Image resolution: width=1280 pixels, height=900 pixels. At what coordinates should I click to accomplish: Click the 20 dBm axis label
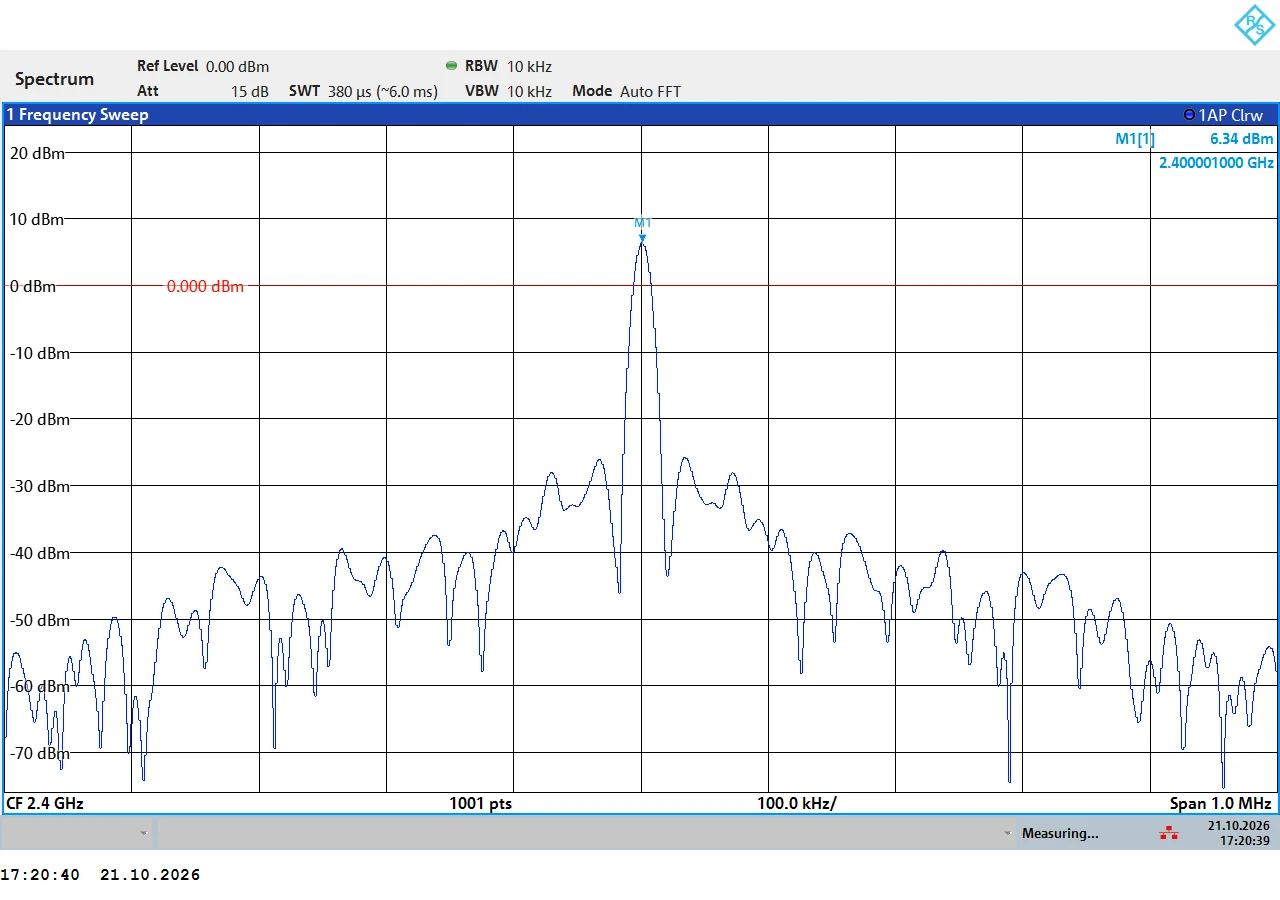(x=38, y=153)
